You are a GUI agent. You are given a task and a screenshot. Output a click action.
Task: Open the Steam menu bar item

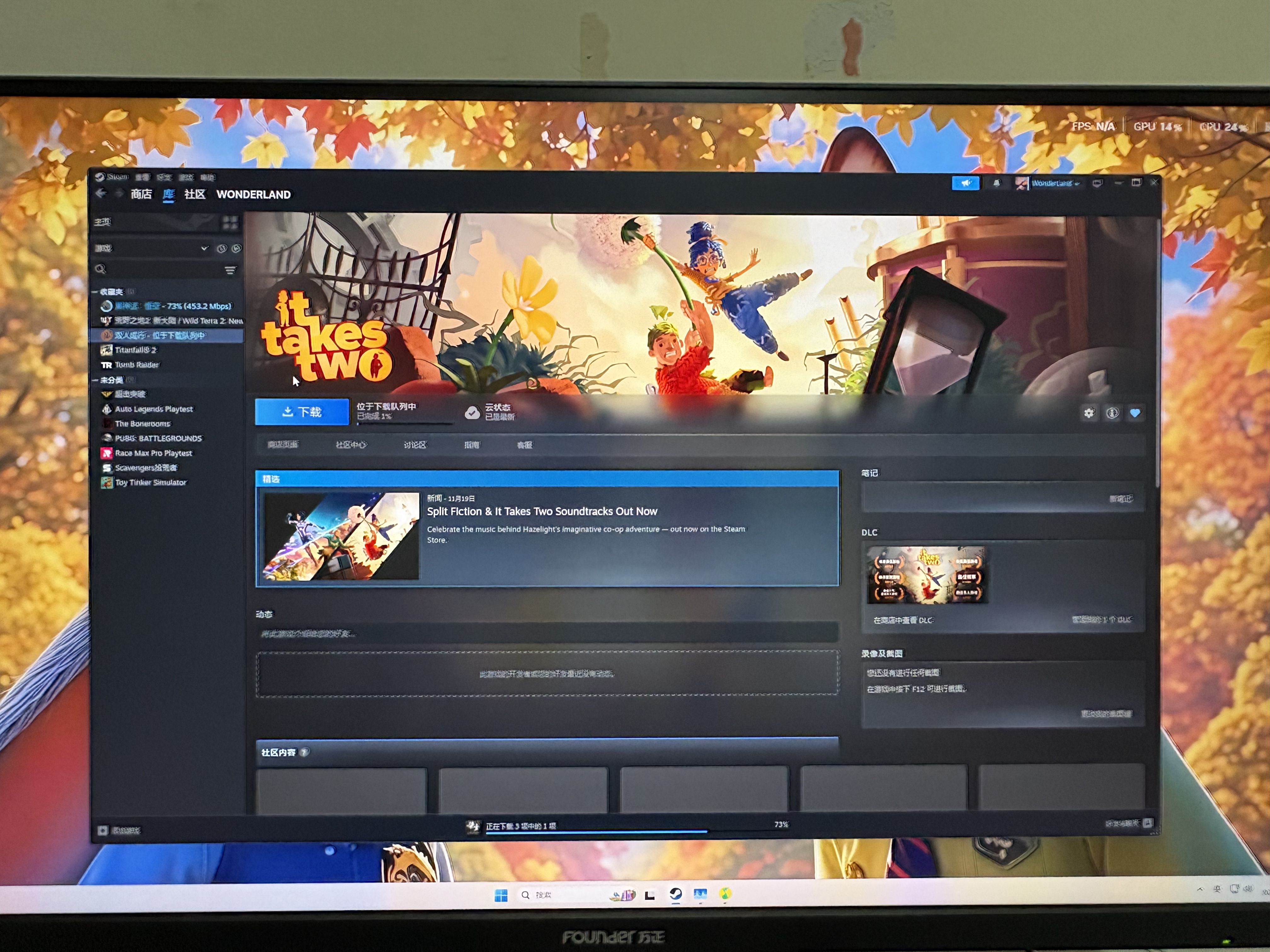(118, 177)
